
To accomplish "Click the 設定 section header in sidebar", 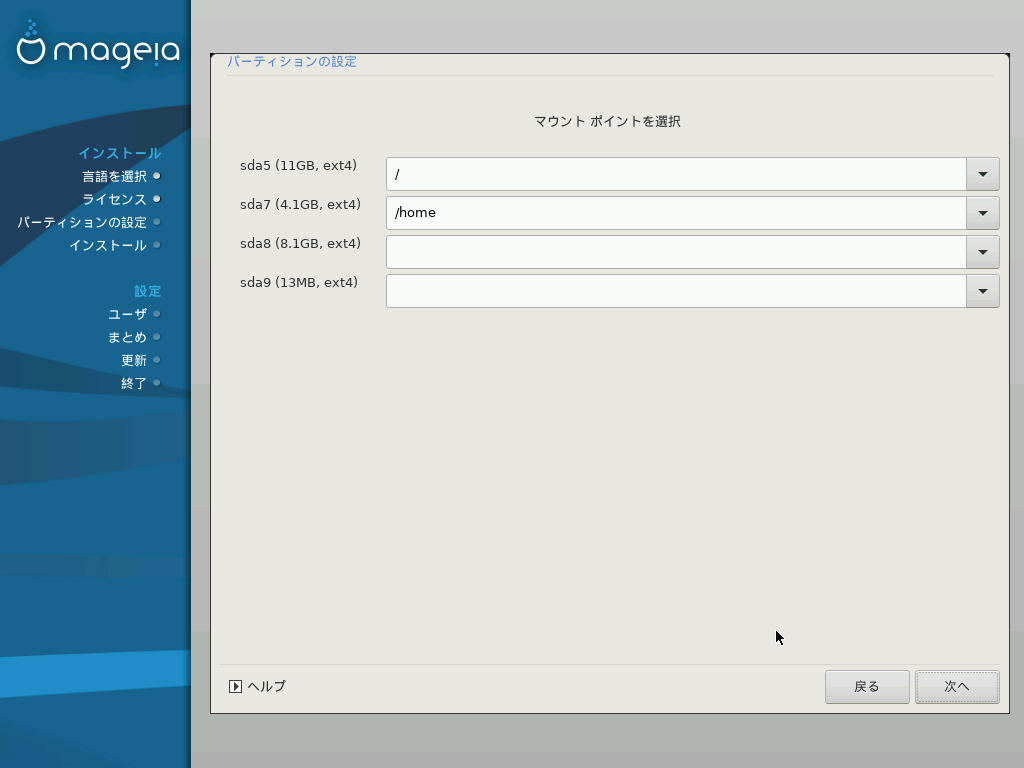I will click(148, 291).
